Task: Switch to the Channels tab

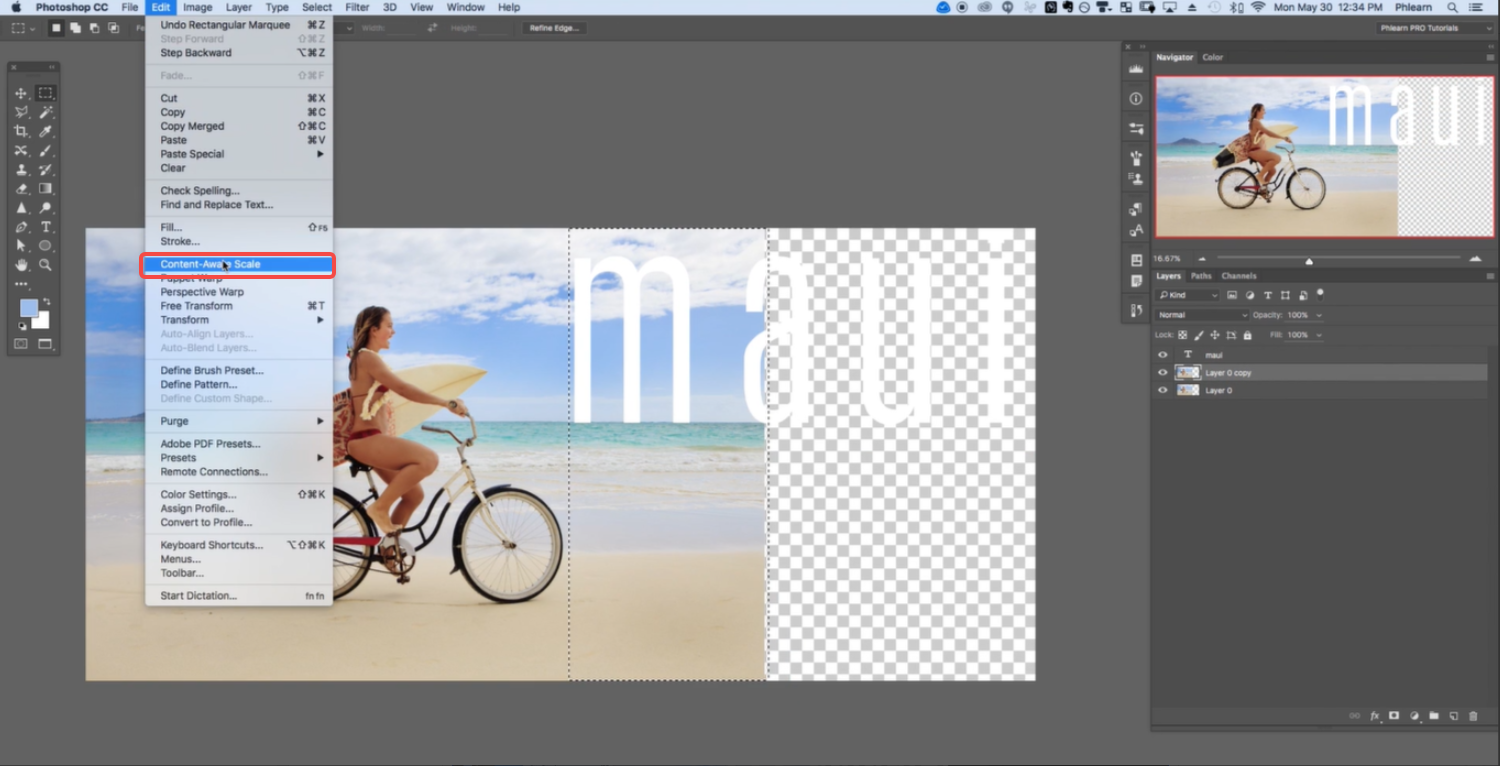Action: [1238, 276]
